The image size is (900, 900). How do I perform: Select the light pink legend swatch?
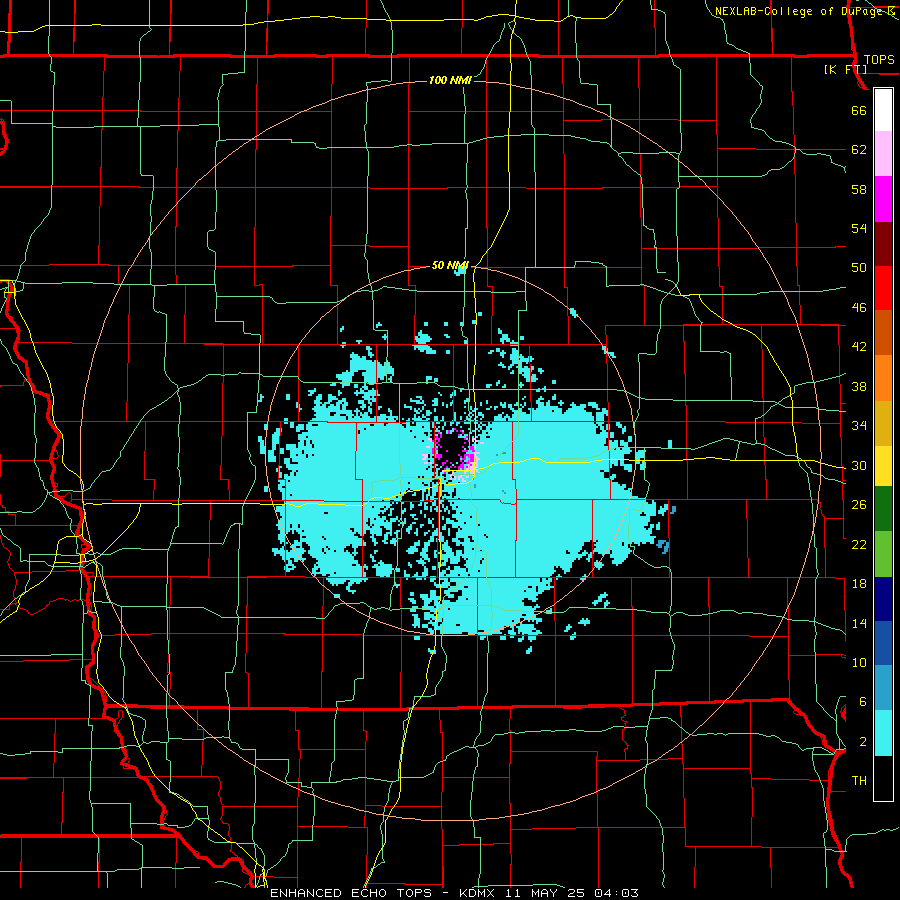click(x=883, y=154)
